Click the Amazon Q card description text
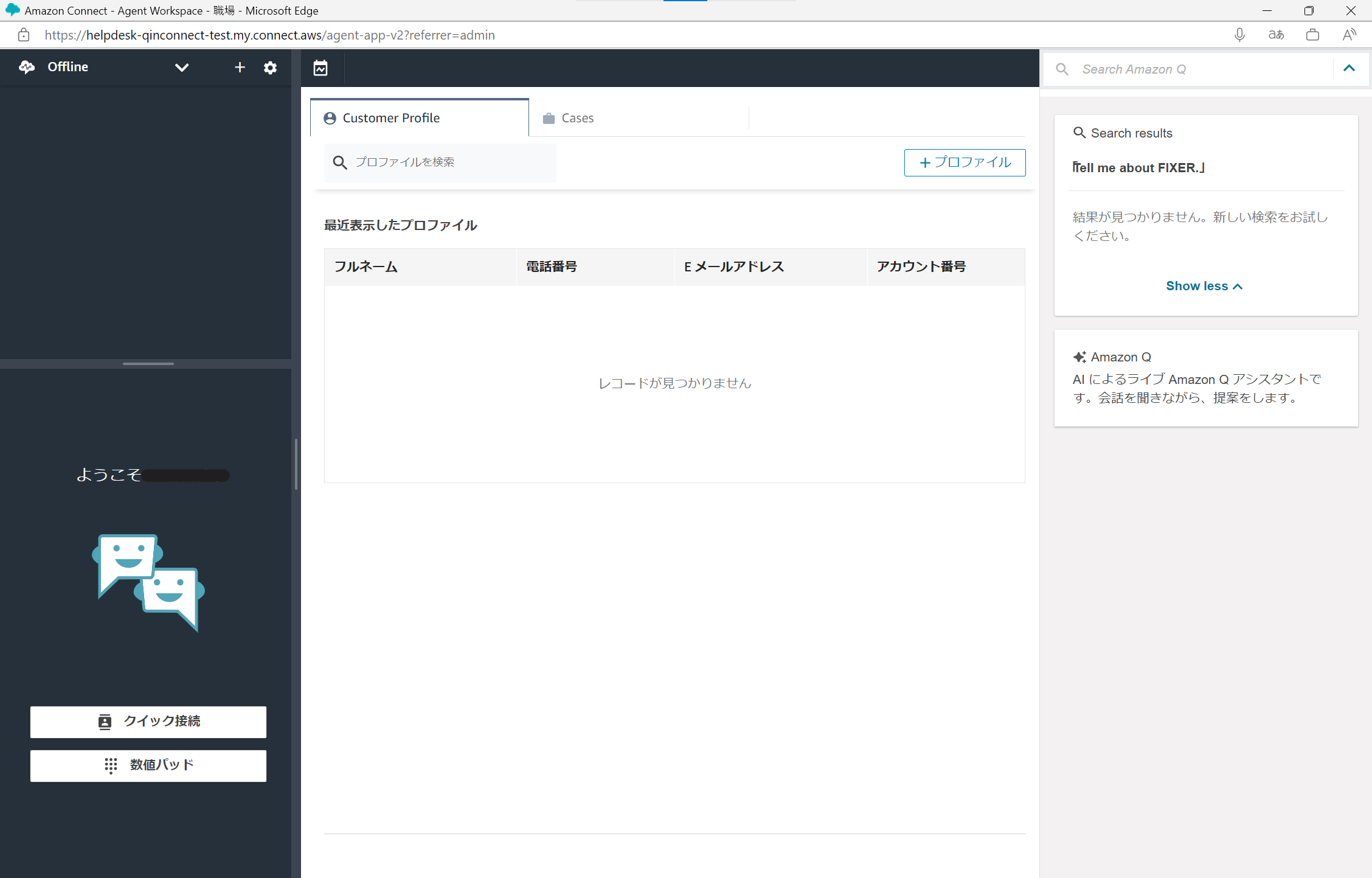Screen dimensions: 1372x878 1197,388
